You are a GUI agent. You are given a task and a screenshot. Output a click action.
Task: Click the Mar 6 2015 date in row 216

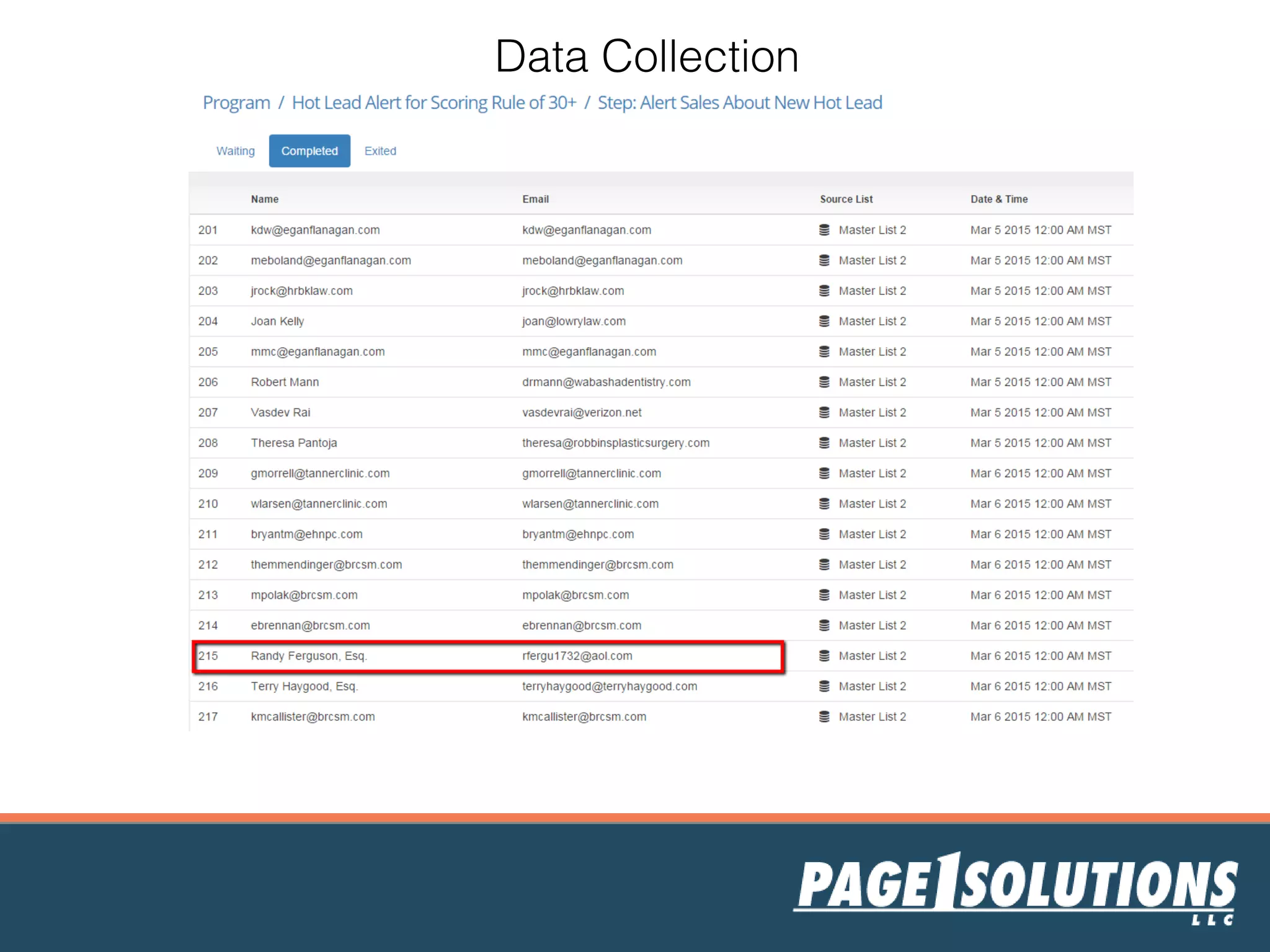point(1041,685)
